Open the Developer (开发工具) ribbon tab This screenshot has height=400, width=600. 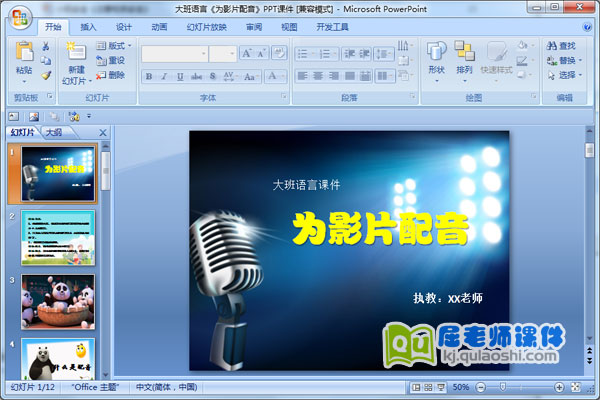tap(332, 27)
